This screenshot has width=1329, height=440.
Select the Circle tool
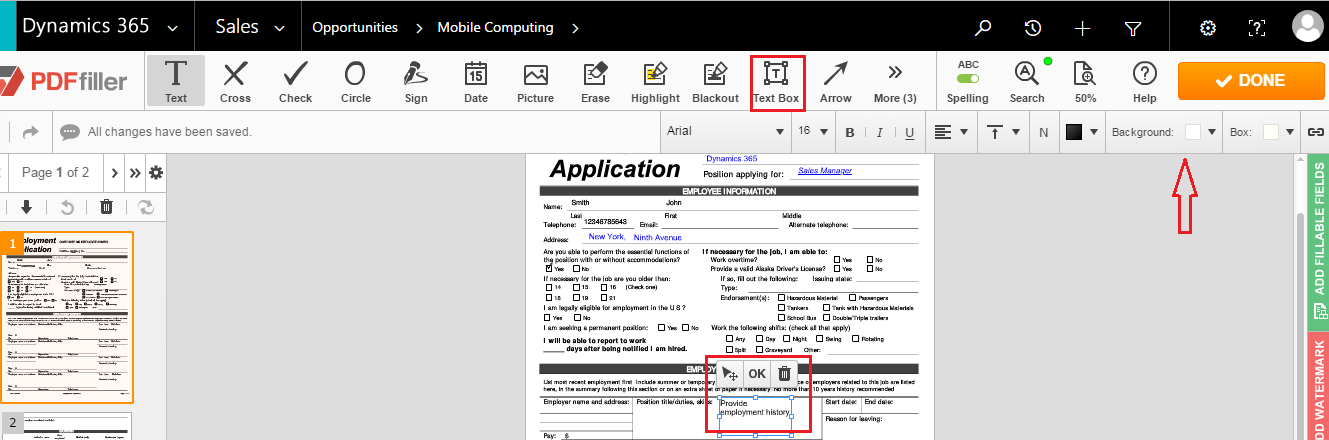(355, 81)
